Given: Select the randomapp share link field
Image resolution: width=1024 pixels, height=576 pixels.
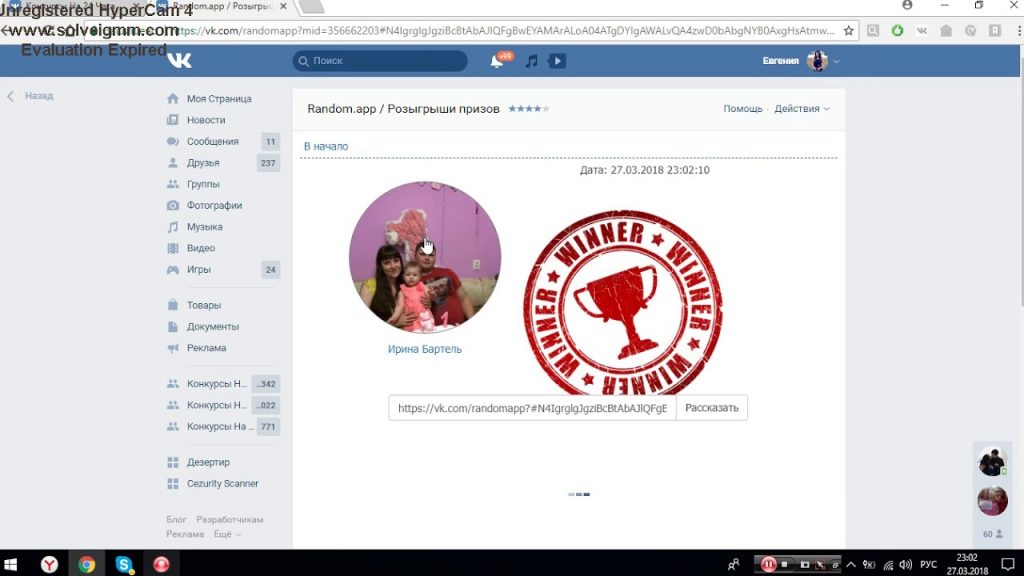Looking at the screenshot, I should pyautogui.click(x=532, y=408).
